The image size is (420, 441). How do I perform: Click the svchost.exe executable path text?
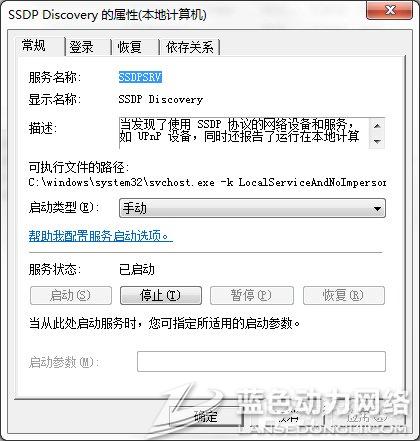click(207, 182)
